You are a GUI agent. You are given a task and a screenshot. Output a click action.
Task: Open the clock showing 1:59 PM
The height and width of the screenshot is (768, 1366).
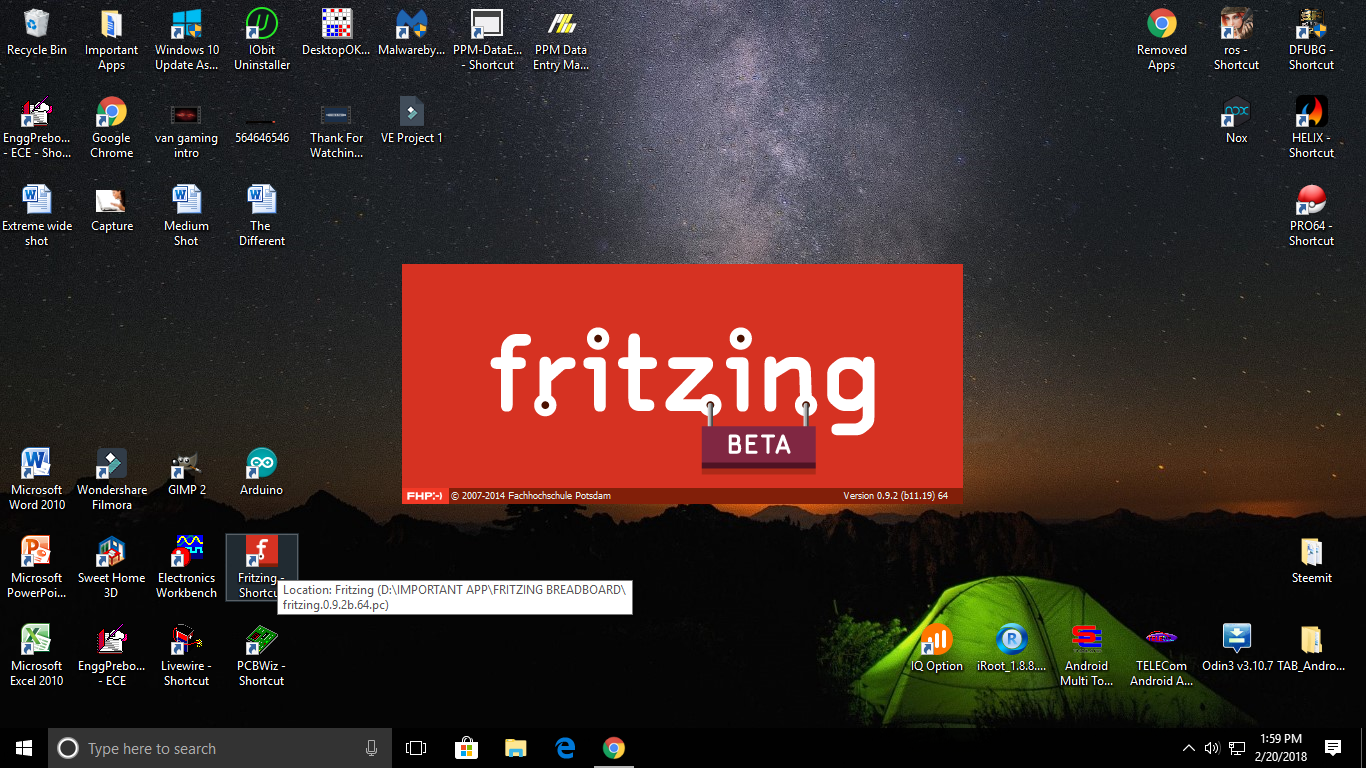[1281, 748]
